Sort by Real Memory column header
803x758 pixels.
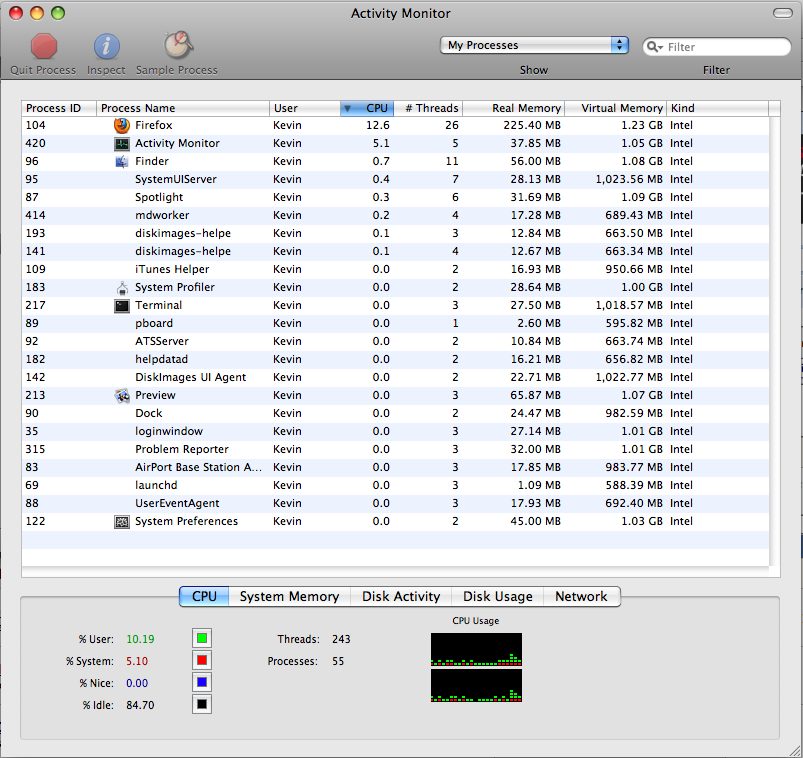tap(513, 108)
